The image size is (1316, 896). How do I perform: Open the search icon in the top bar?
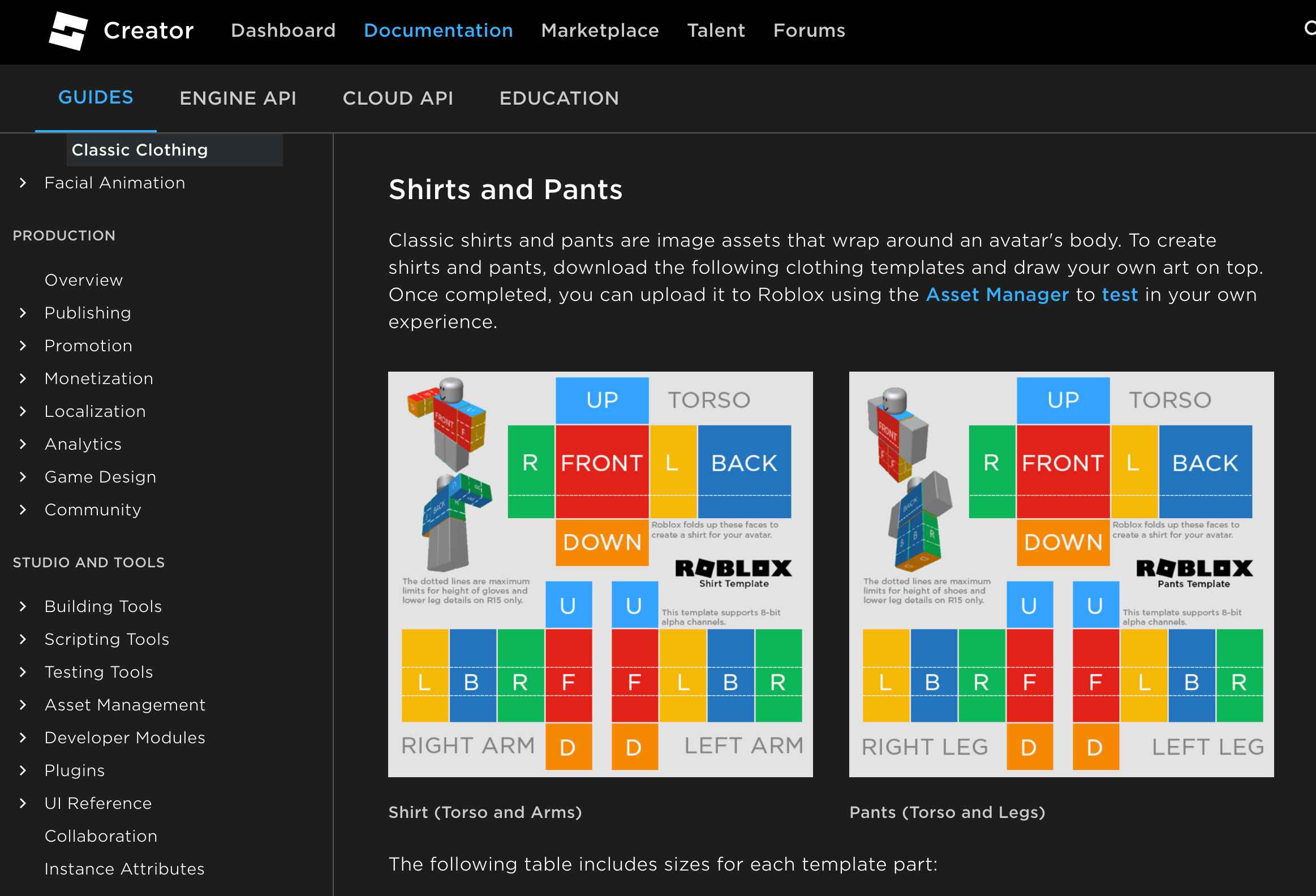[x=1309, y=28]
